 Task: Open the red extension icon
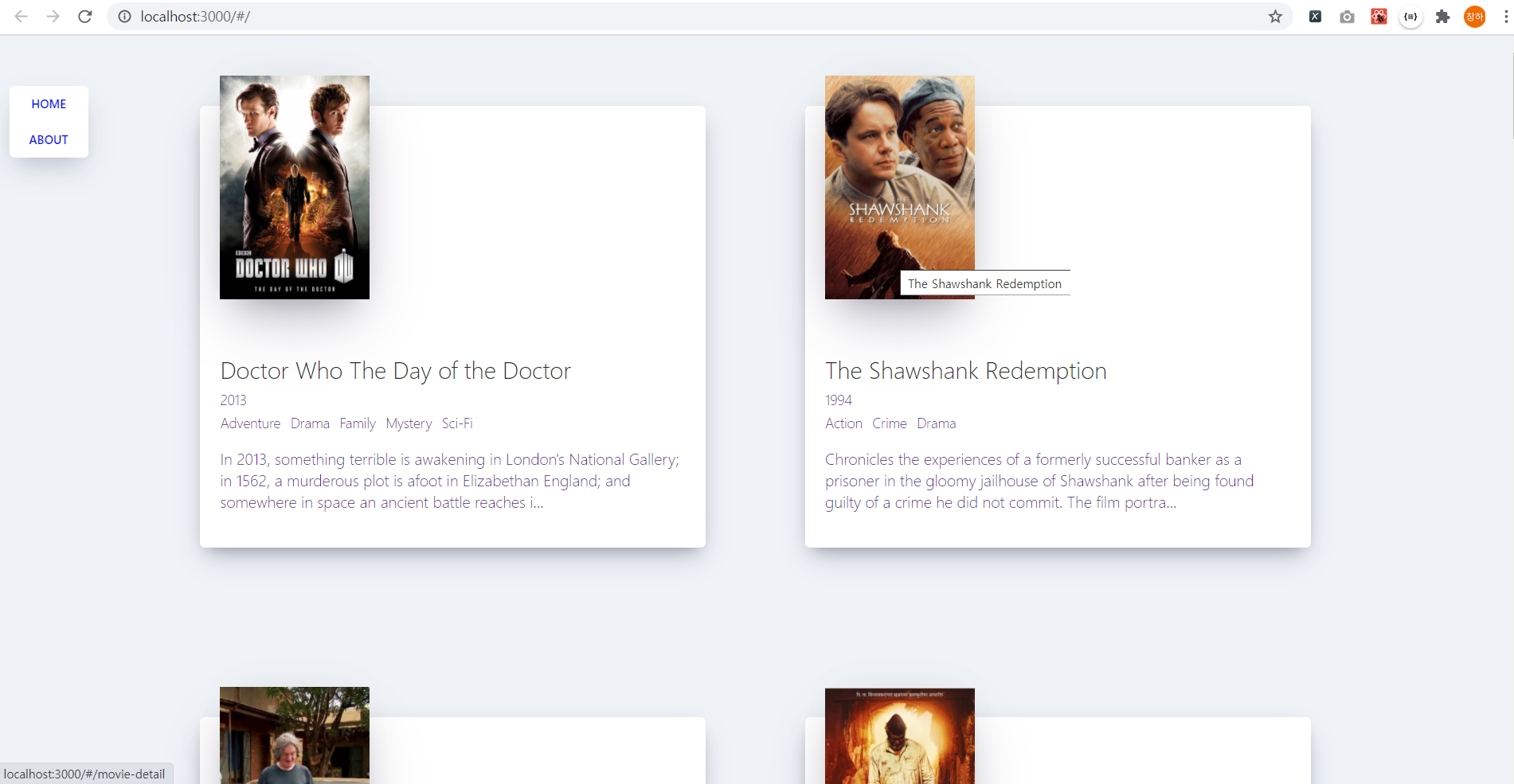point(1379,16)
